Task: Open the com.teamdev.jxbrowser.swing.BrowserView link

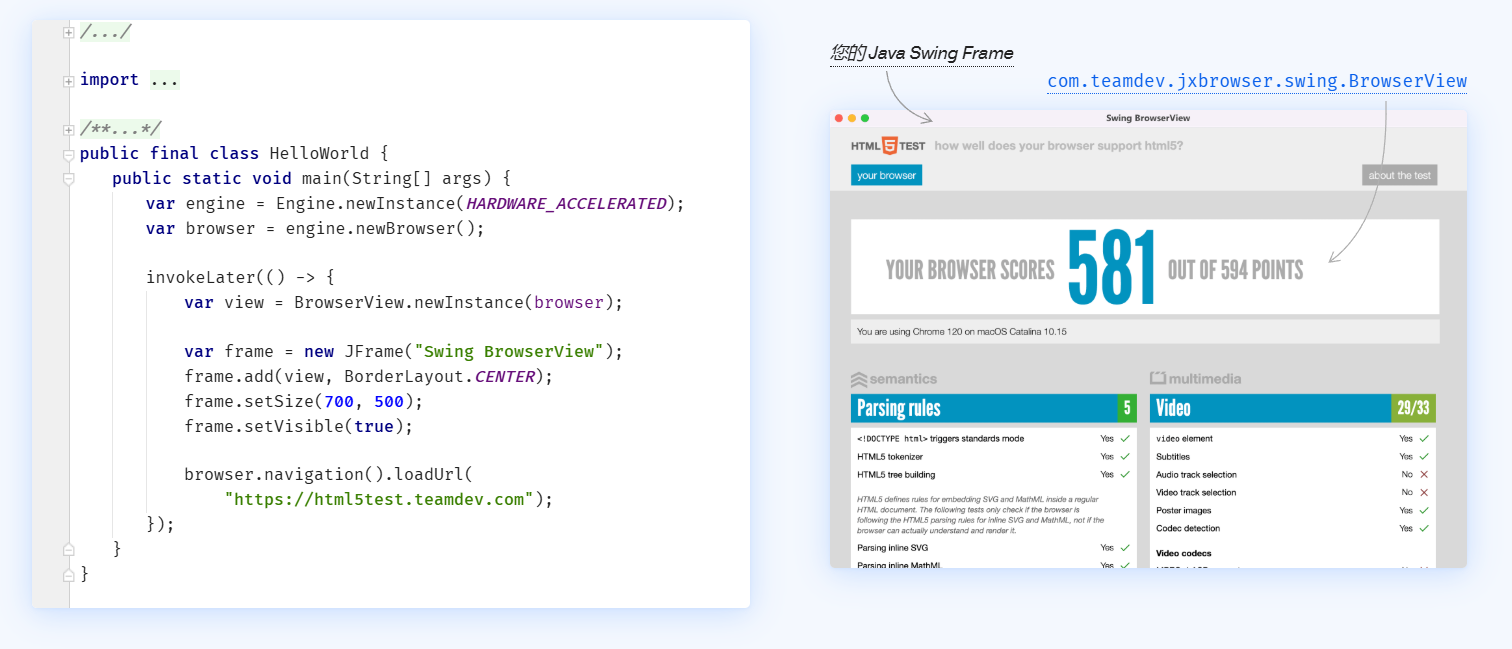Action: (x=1256, y=82)
